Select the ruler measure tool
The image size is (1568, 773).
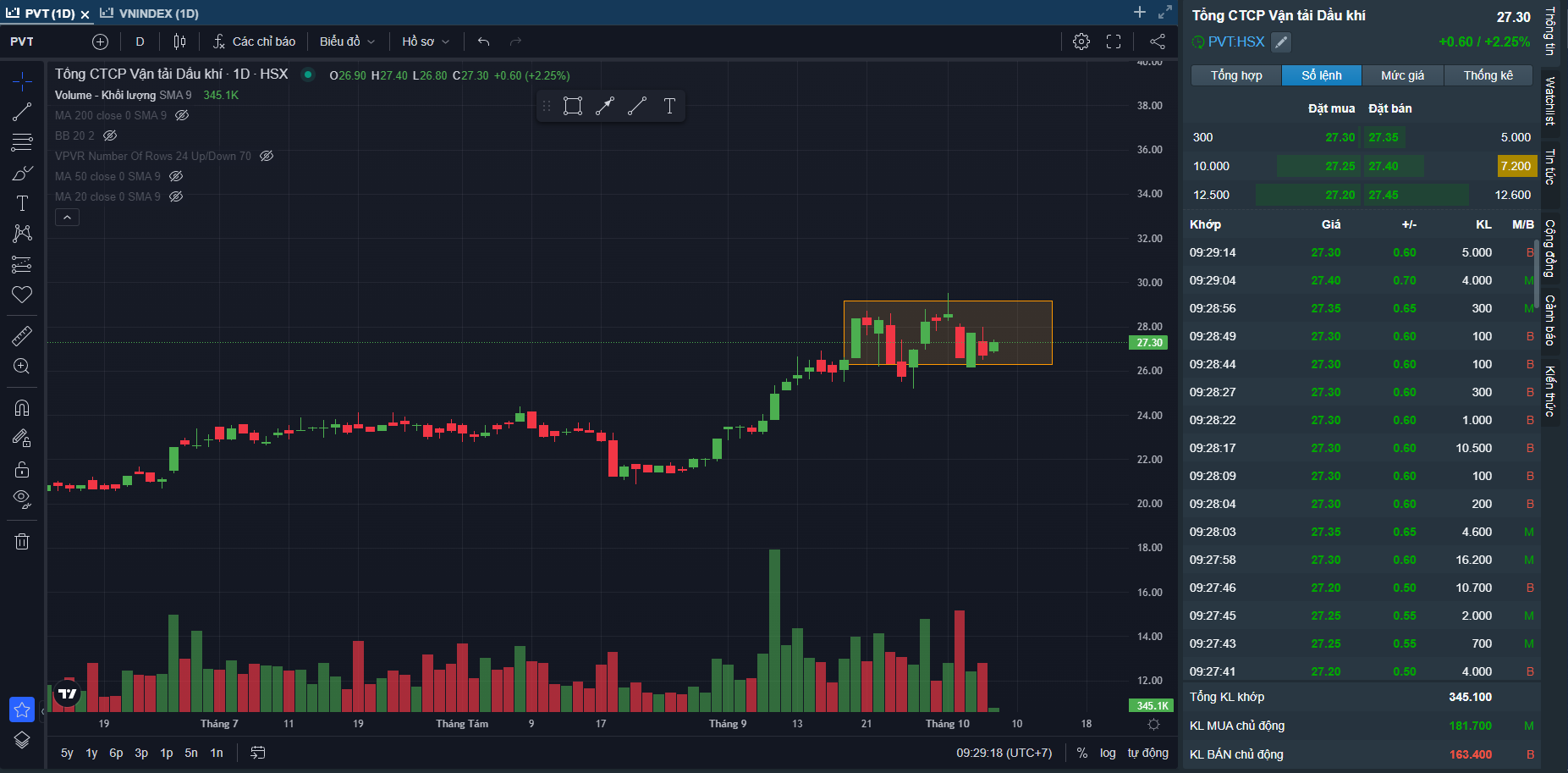coord(22,336)
